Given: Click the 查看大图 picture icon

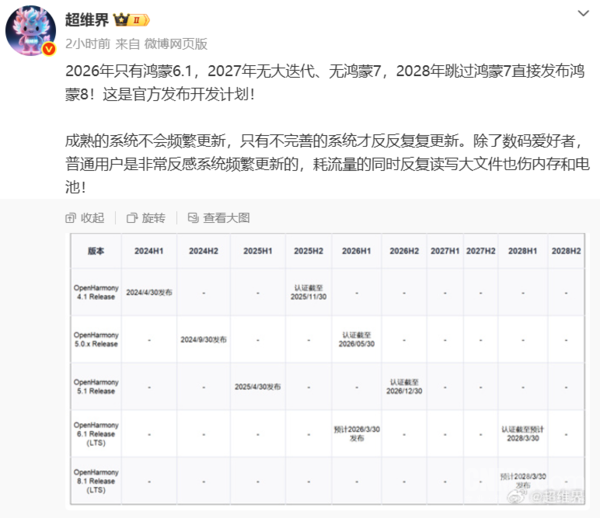Looking at the screenshot, I should (193, 218).
